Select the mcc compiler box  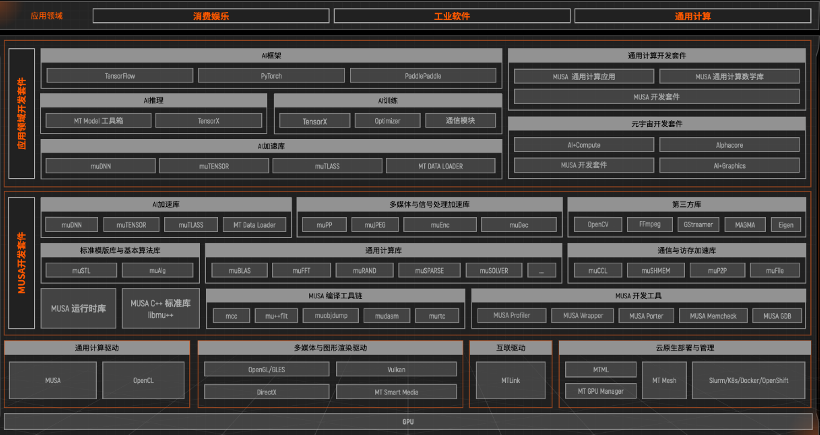pos(231,316)
